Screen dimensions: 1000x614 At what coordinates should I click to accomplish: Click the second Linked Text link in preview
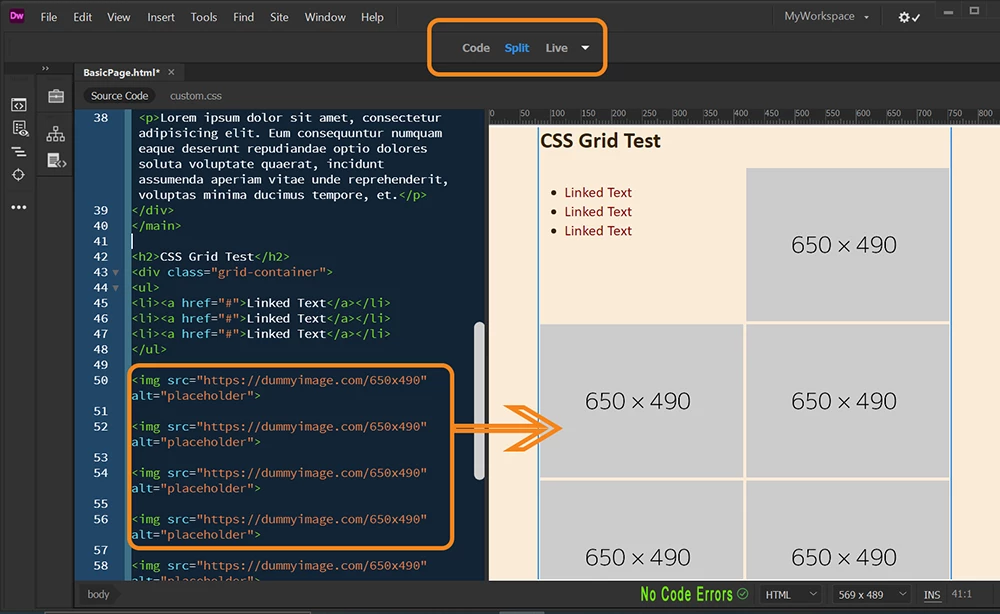[598, 212]
